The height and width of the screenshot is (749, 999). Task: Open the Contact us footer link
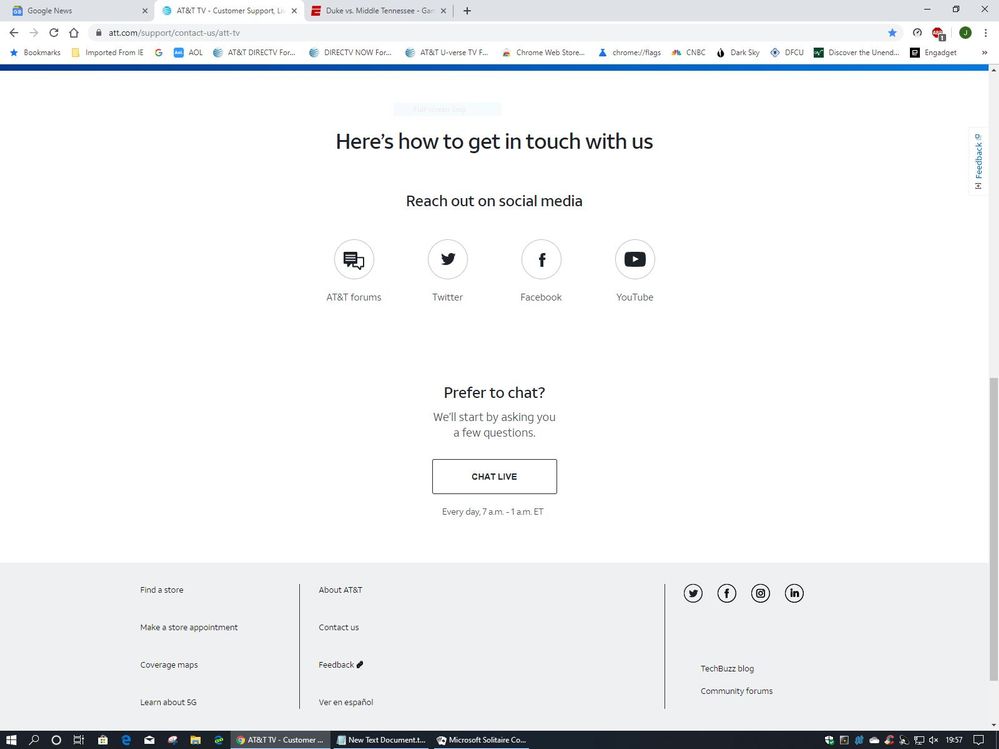point(338,627)
